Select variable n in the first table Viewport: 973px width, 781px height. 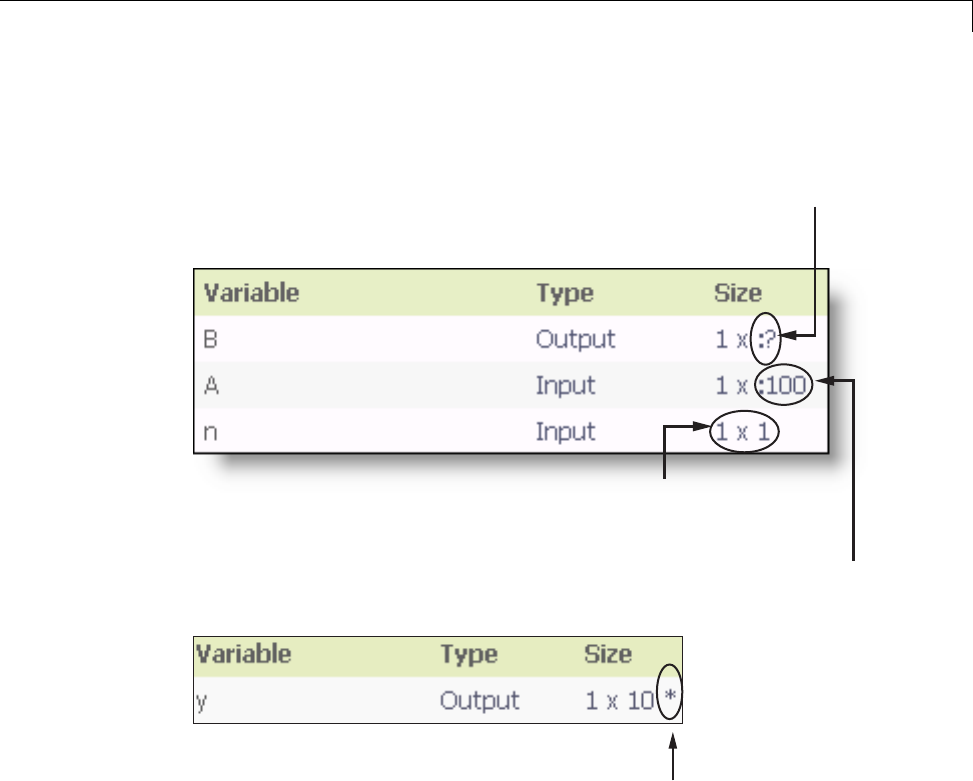pyautogui.click(x=211, y=432)
